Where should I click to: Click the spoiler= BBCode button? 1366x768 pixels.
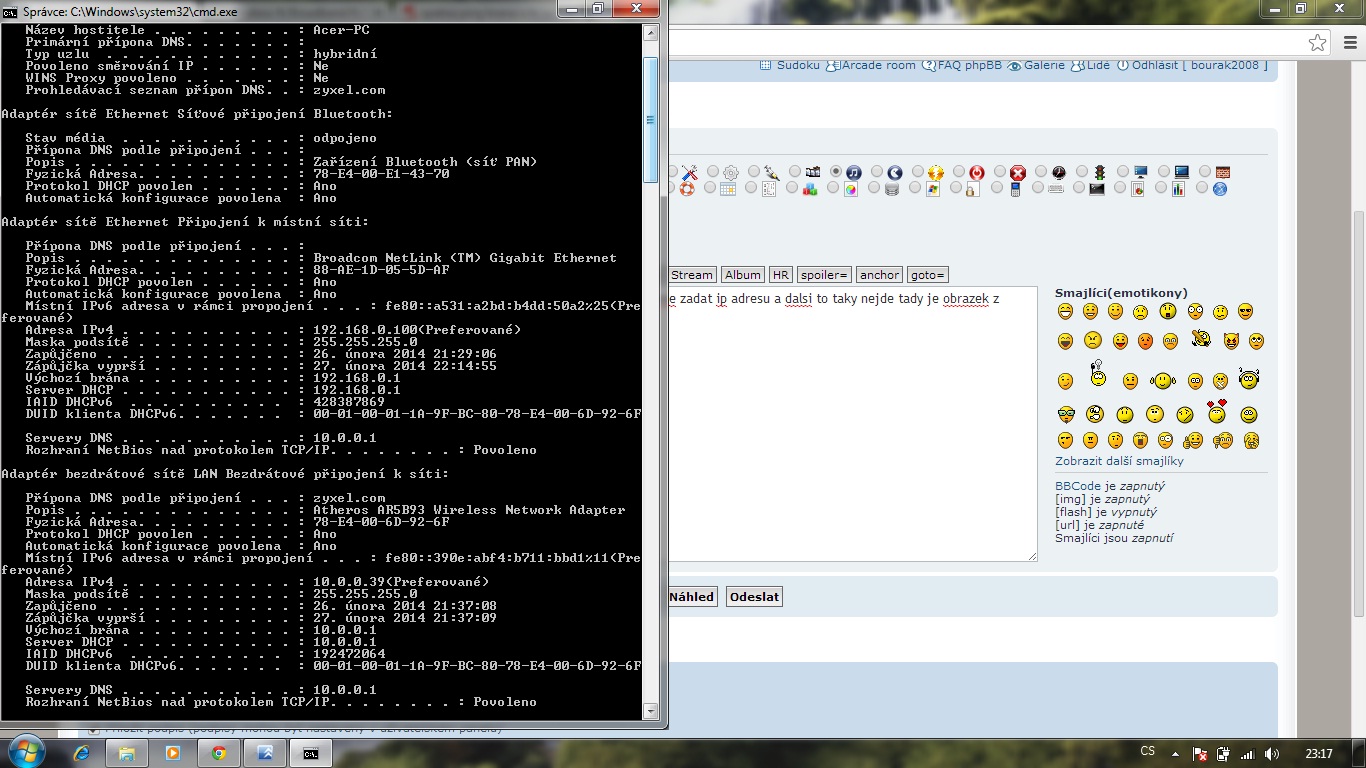pos(824,275)
